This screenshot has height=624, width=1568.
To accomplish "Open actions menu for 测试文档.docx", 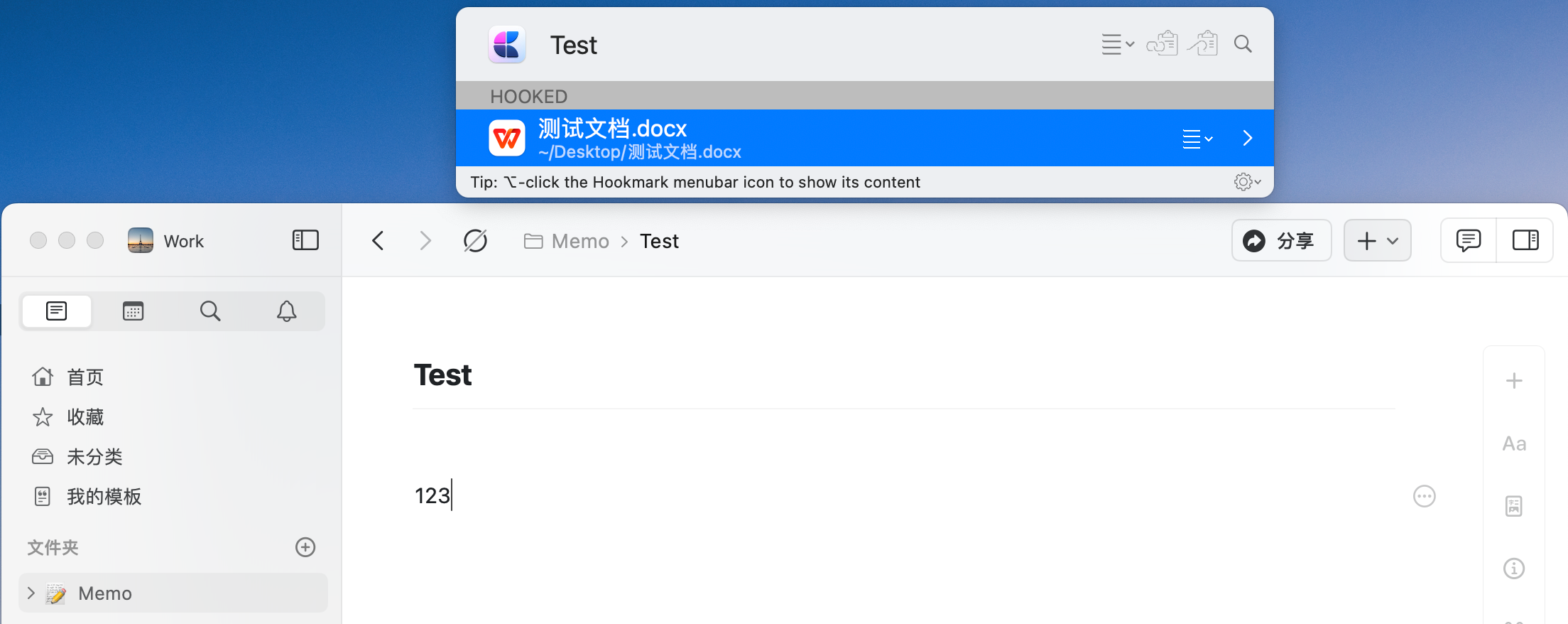I will point(1197,139).
